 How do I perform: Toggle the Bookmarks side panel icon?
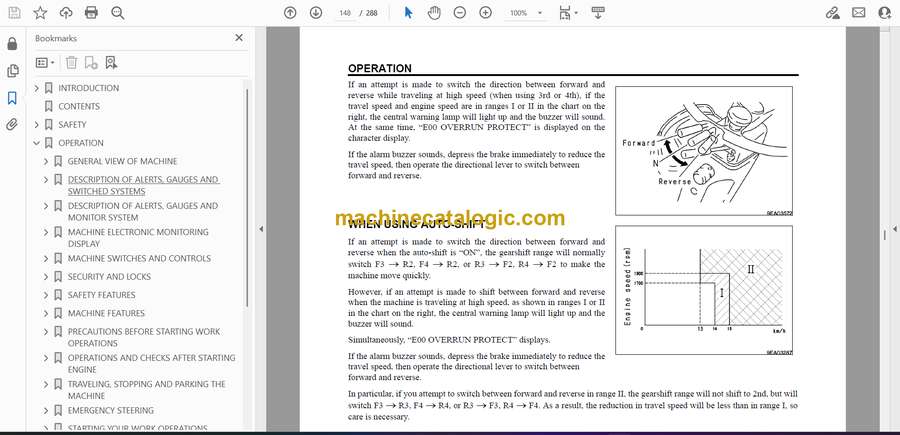pyautogui.click(x=12, y=98)
